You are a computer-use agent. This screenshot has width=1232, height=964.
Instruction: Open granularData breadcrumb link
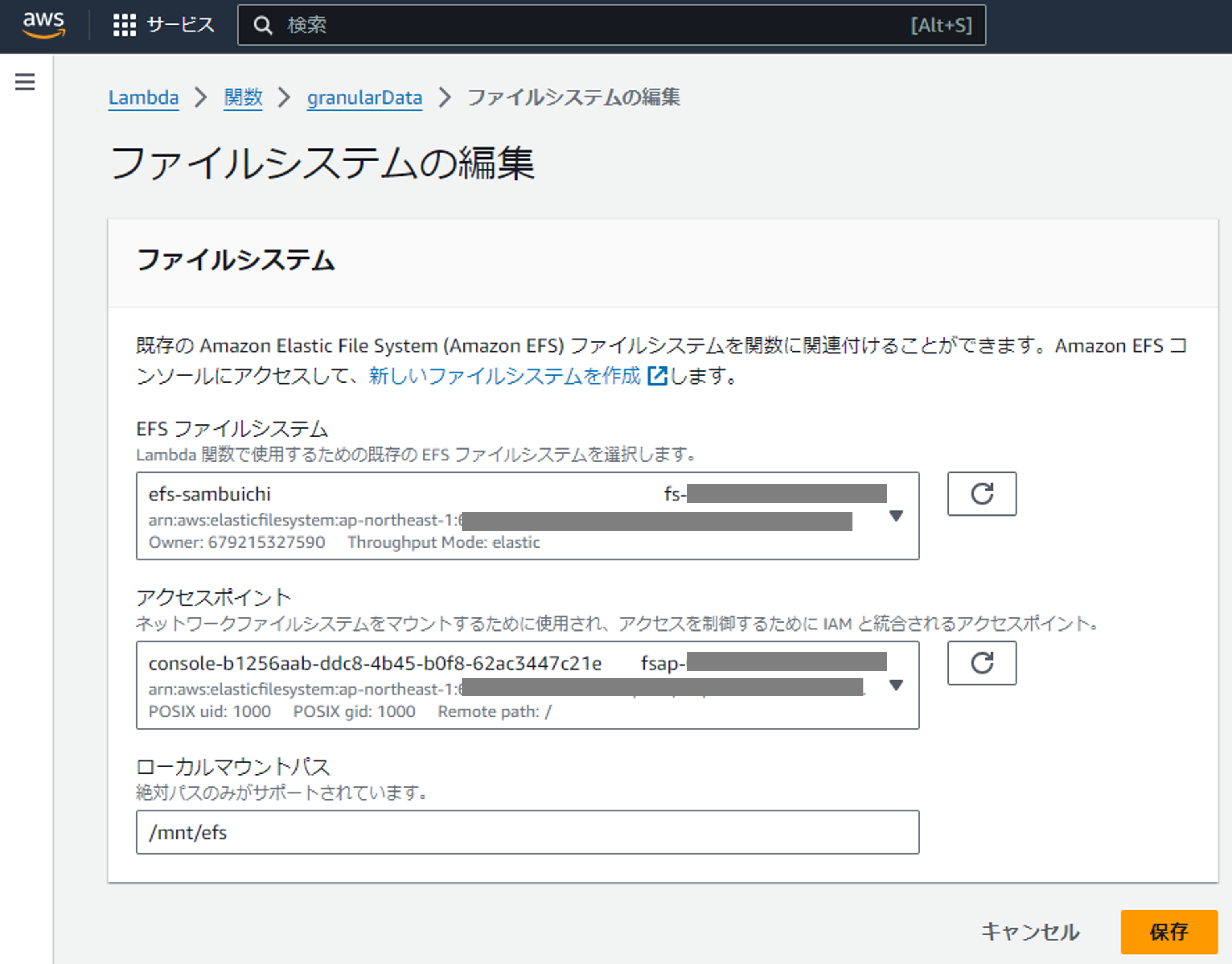pos(364,98)
